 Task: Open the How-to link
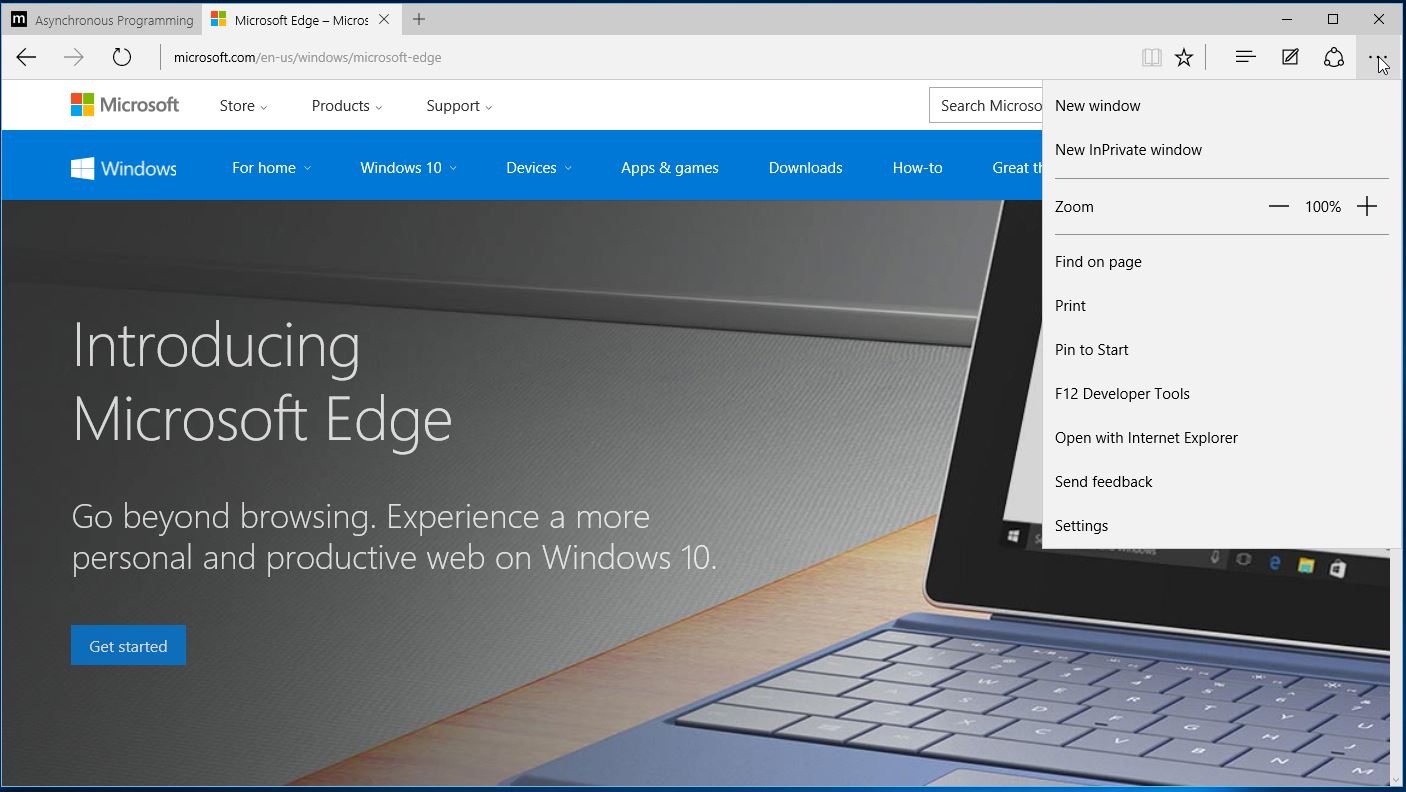[x=918, y=168]
